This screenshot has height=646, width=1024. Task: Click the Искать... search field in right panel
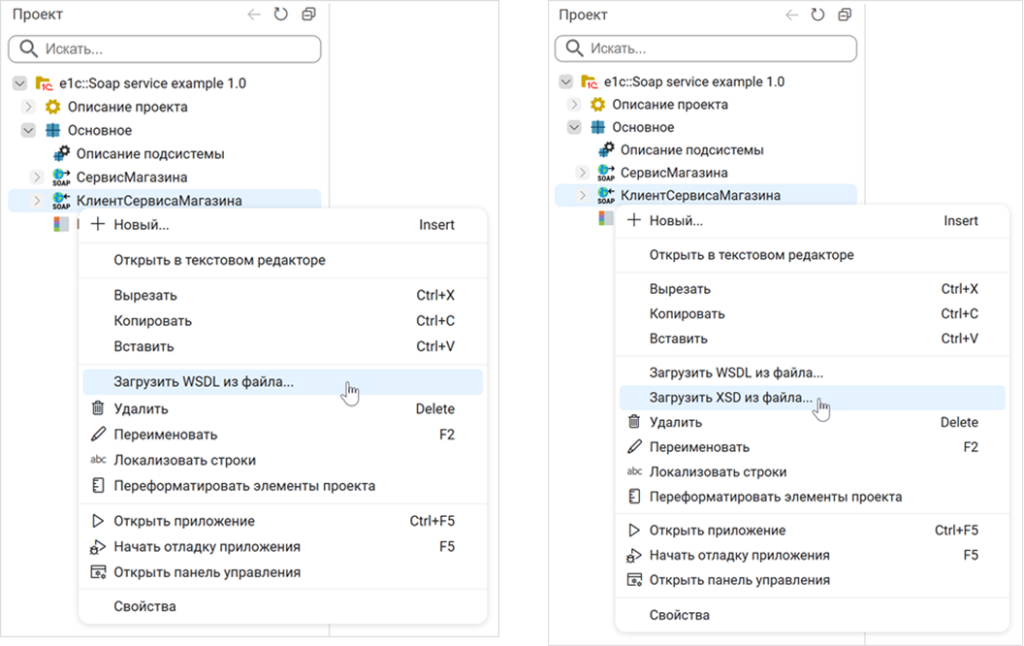click(x=720, y=48)
